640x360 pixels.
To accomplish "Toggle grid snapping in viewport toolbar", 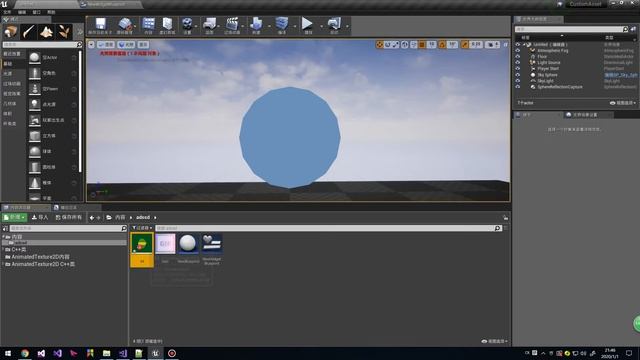I will [x=422, y=44].
